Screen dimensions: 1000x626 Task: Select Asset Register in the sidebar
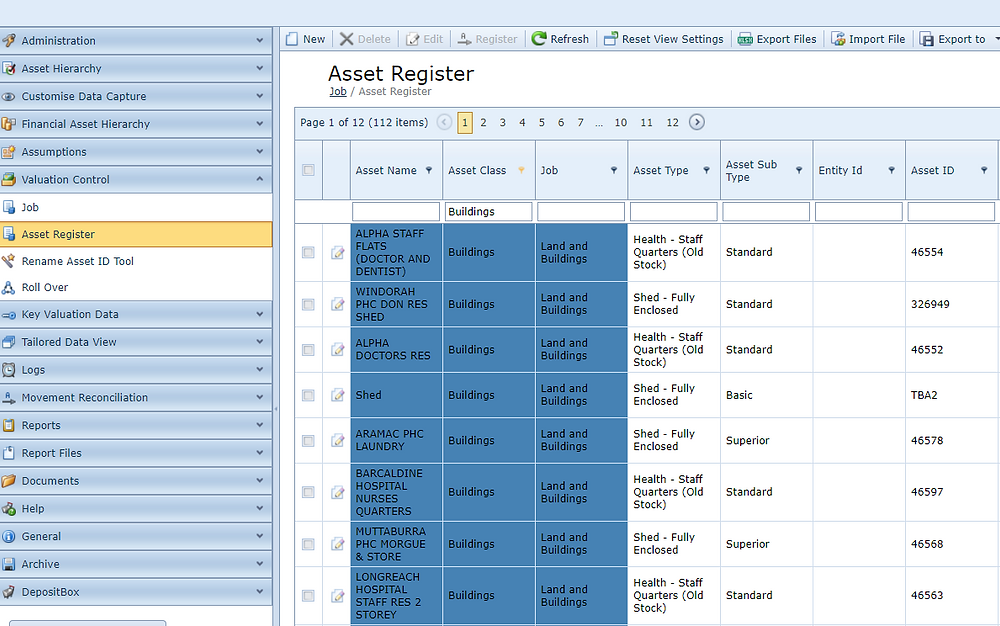coord(136,234)
